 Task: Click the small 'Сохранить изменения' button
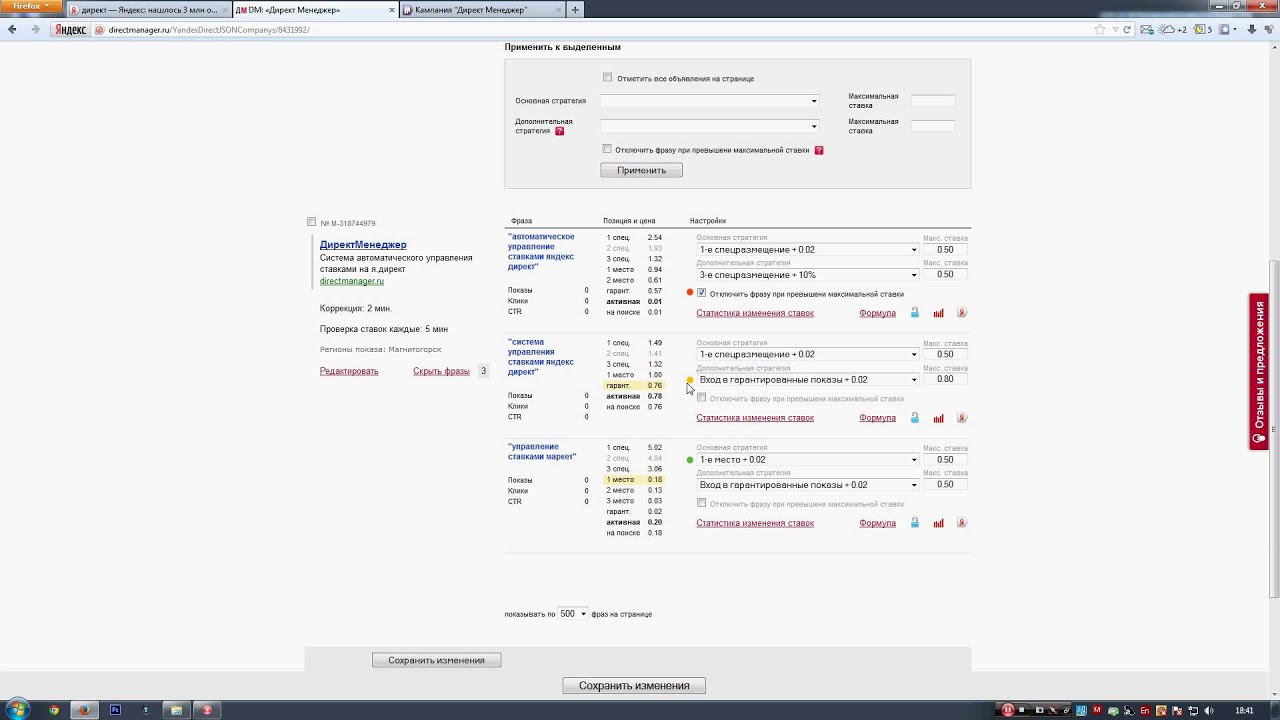coord(436,660)
